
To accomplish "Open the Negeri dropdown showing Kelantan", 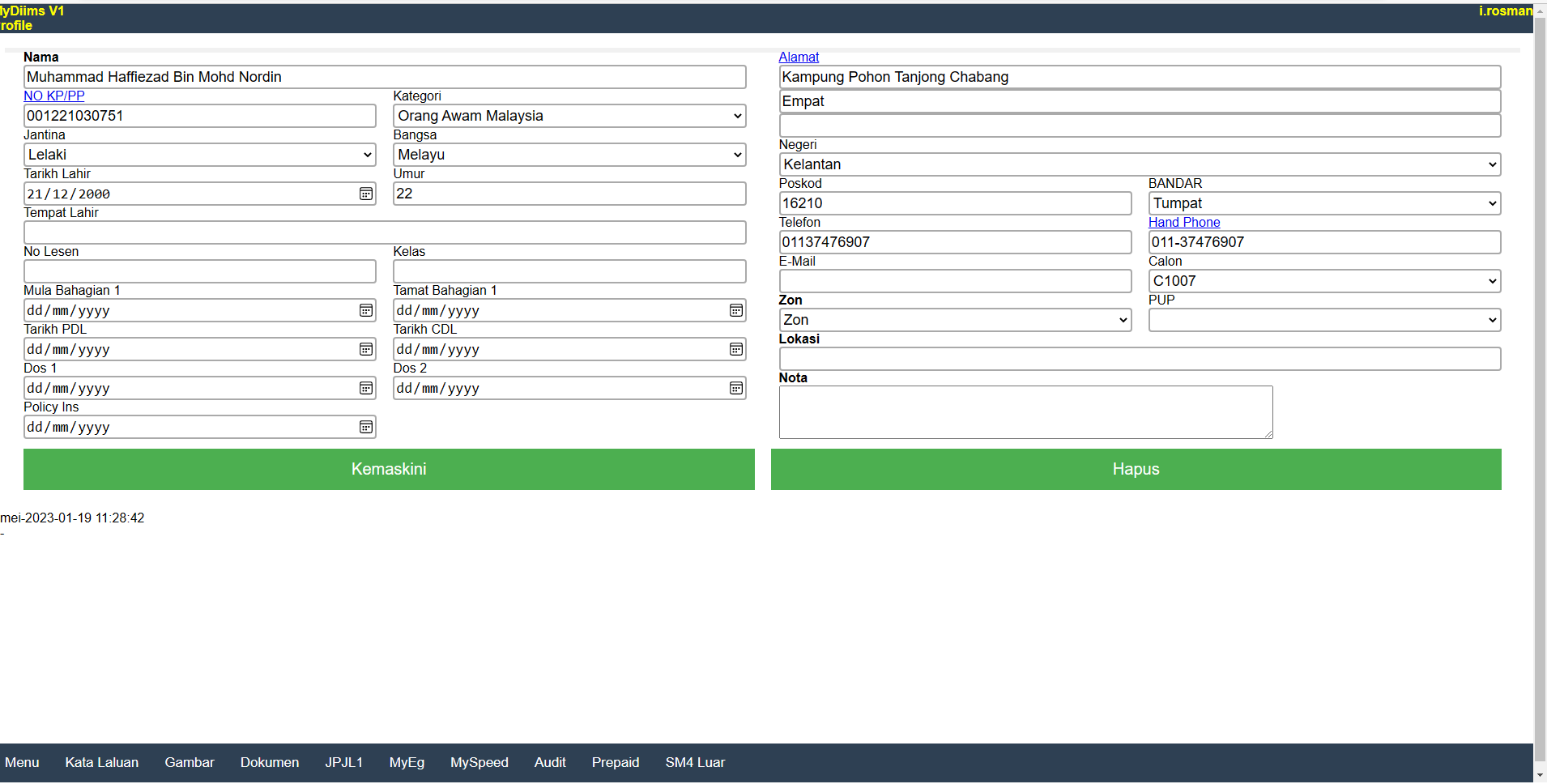I will coord(1139,164).
